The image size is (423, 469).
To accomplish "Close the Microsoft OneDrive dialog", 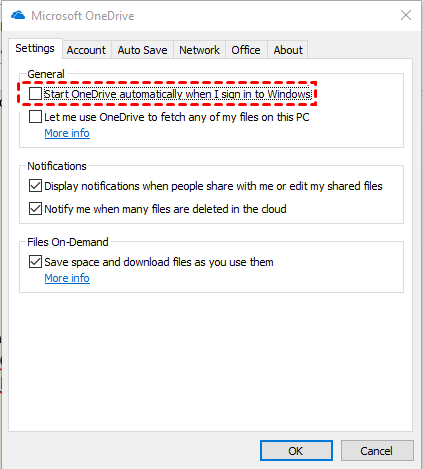I will tap(406, 15).
